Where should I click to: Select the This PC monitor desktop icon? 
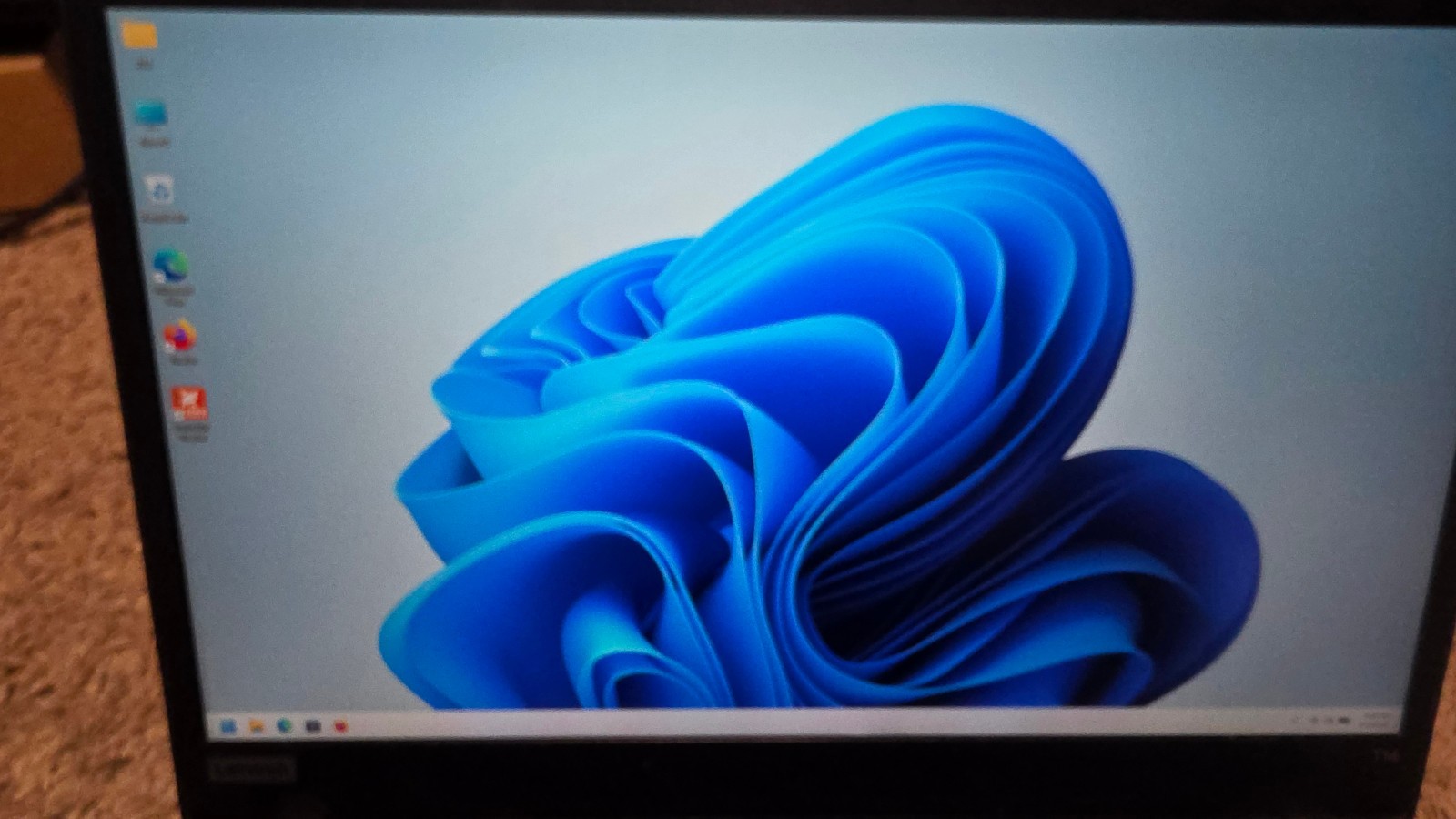click(151, 115)
